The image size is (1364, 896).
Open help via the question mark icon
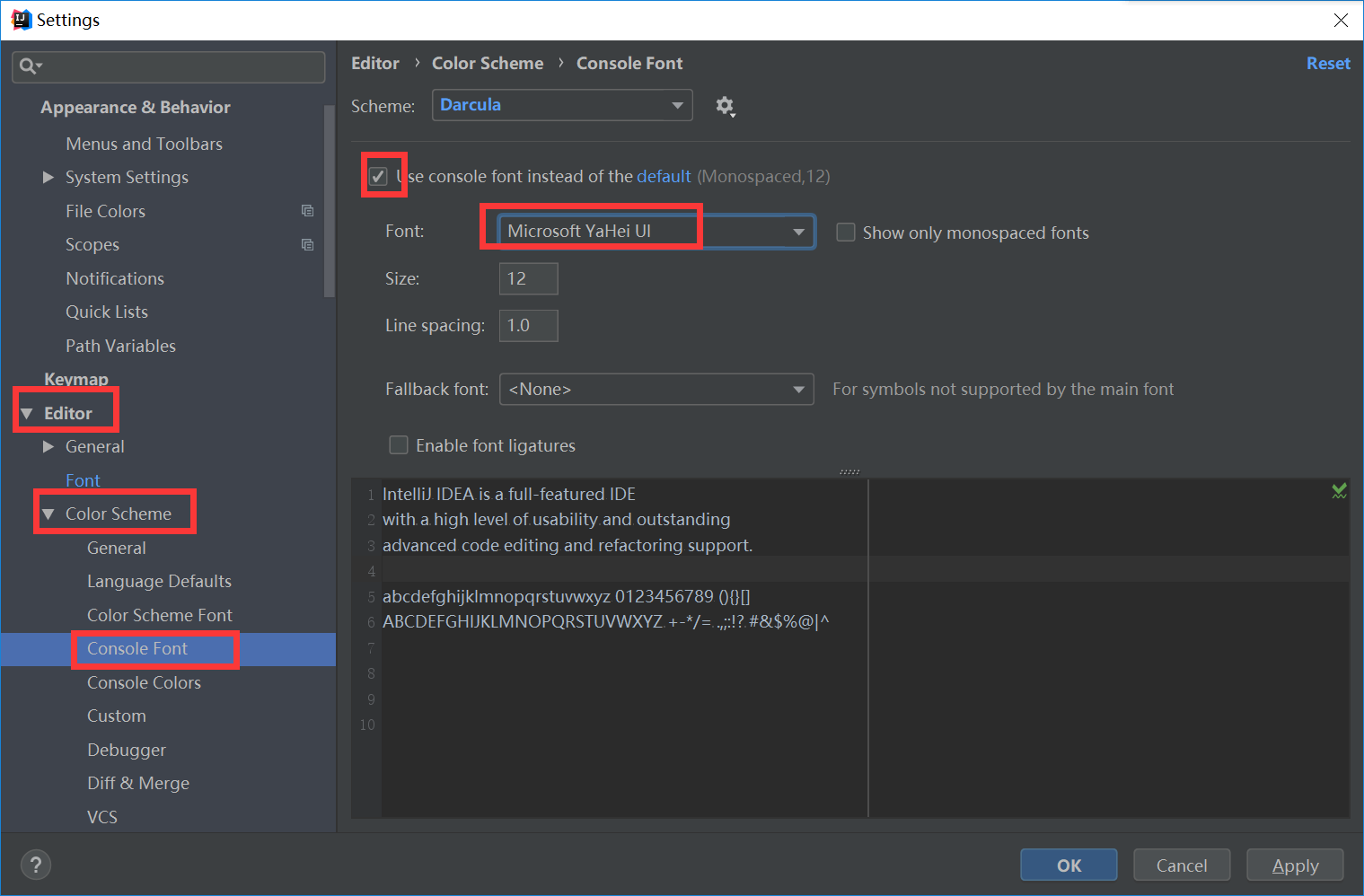coord(35,864)
